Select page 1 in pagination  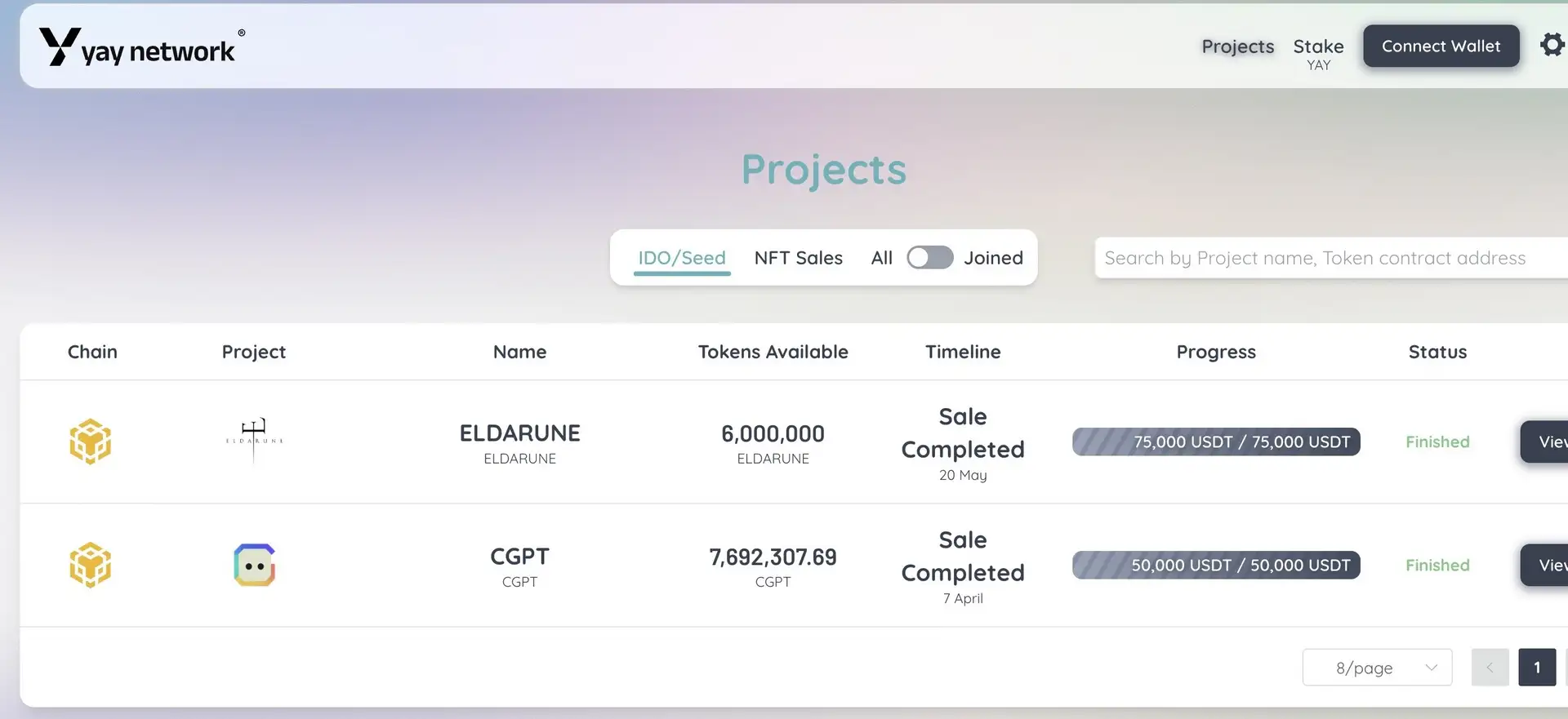pos(1536,668)
